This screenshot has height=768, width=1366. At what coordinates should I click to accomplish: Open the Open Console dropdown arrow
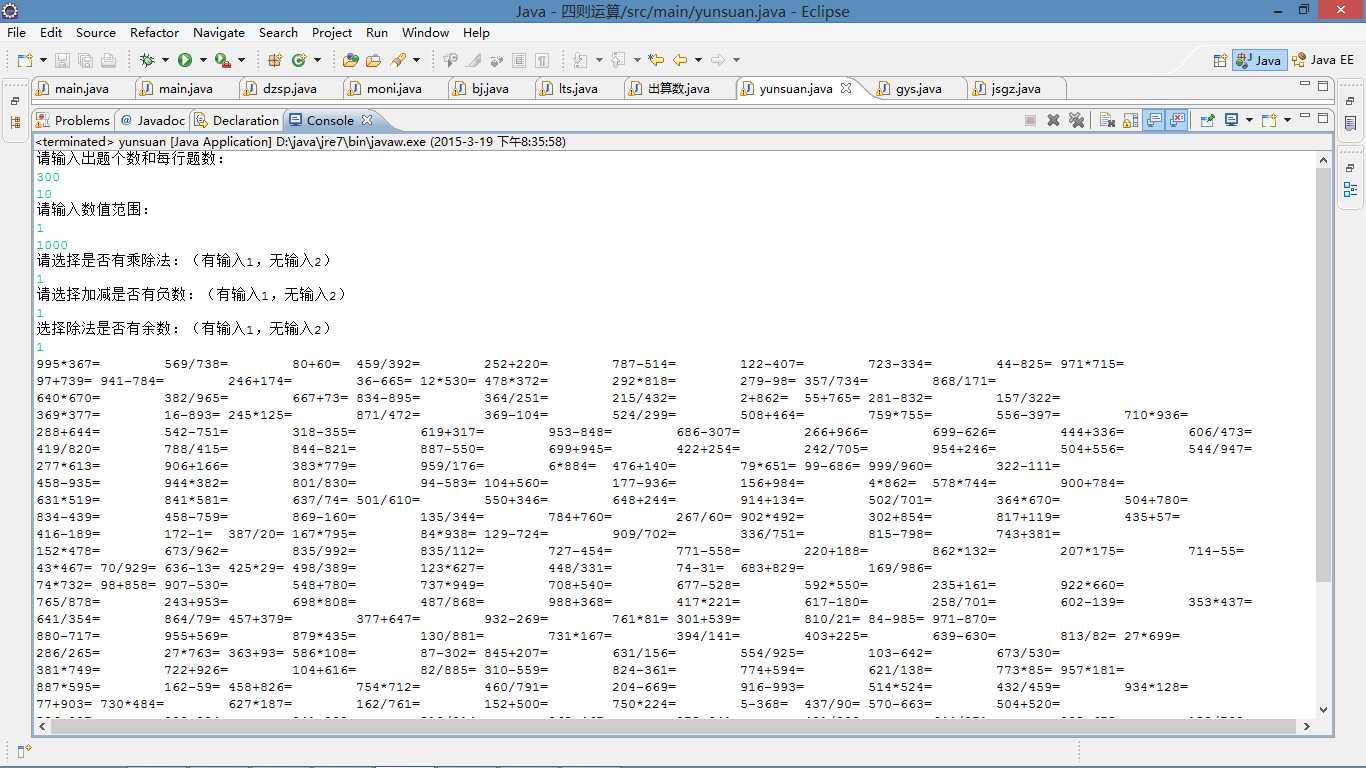[1286, 120]
